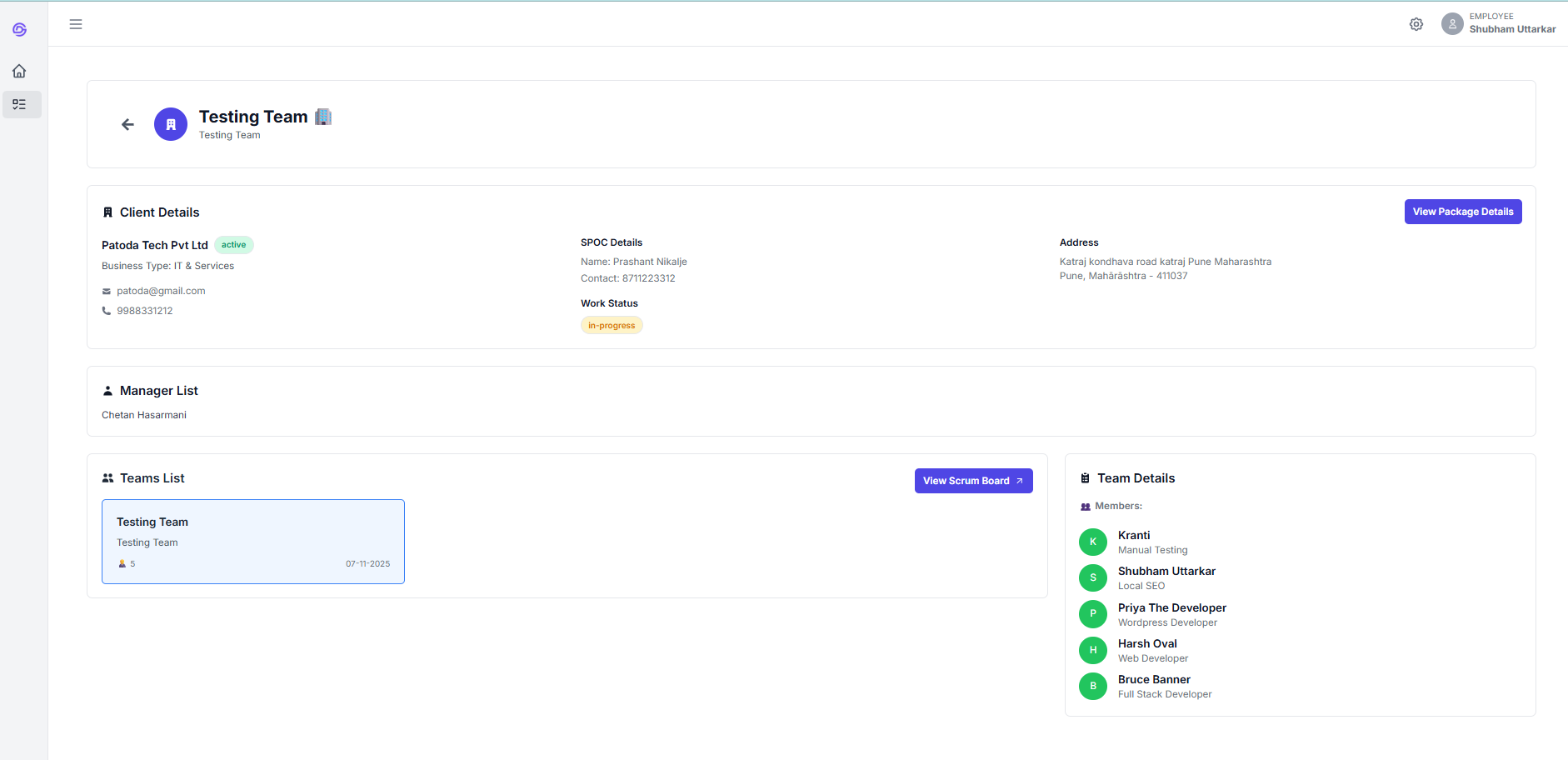
Task: Toggle the hamburger menu
Action: [x=76, y=24]
